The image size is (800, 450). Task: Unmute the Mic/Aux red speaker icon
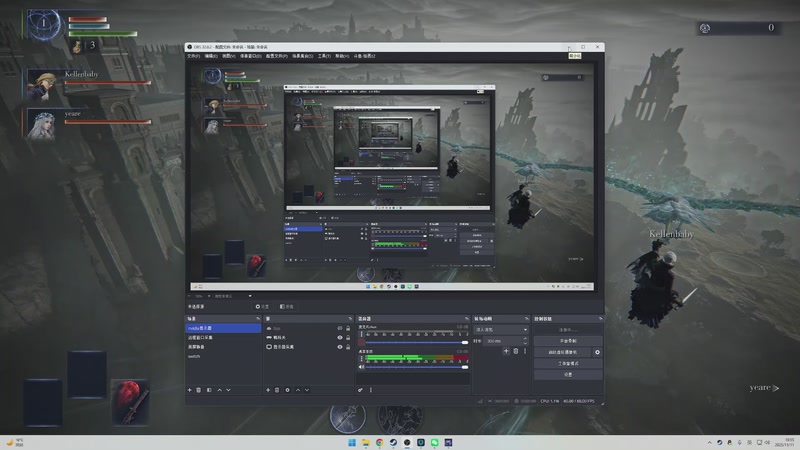[362, 342]
